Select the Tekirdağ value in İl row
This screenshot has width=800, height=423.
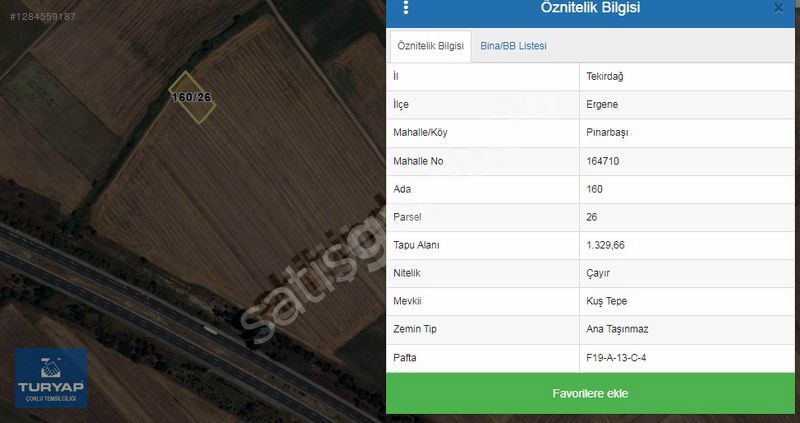click(605, 77)
